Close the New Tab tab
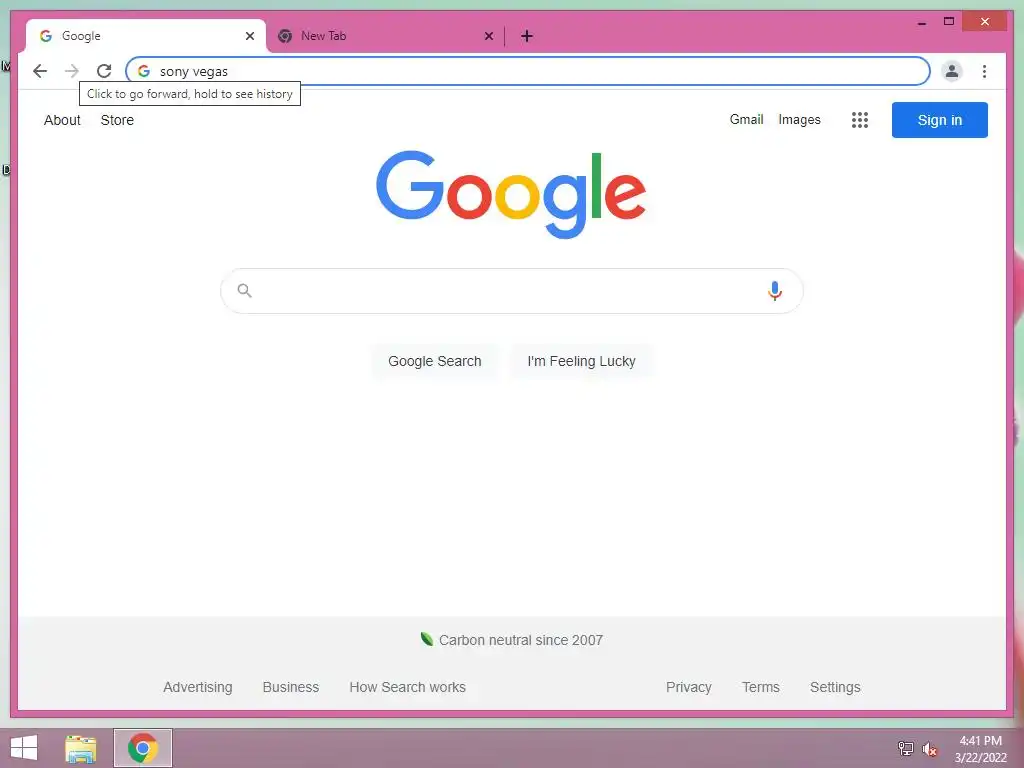 (x=488, y=36)
